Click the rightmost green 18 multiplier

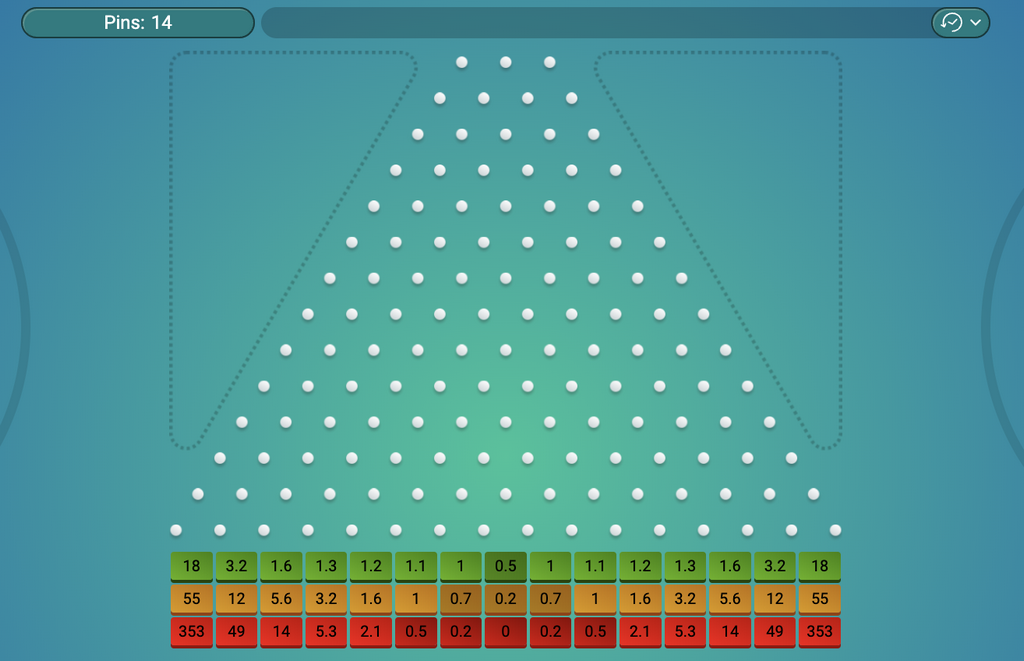coord(819,566)
